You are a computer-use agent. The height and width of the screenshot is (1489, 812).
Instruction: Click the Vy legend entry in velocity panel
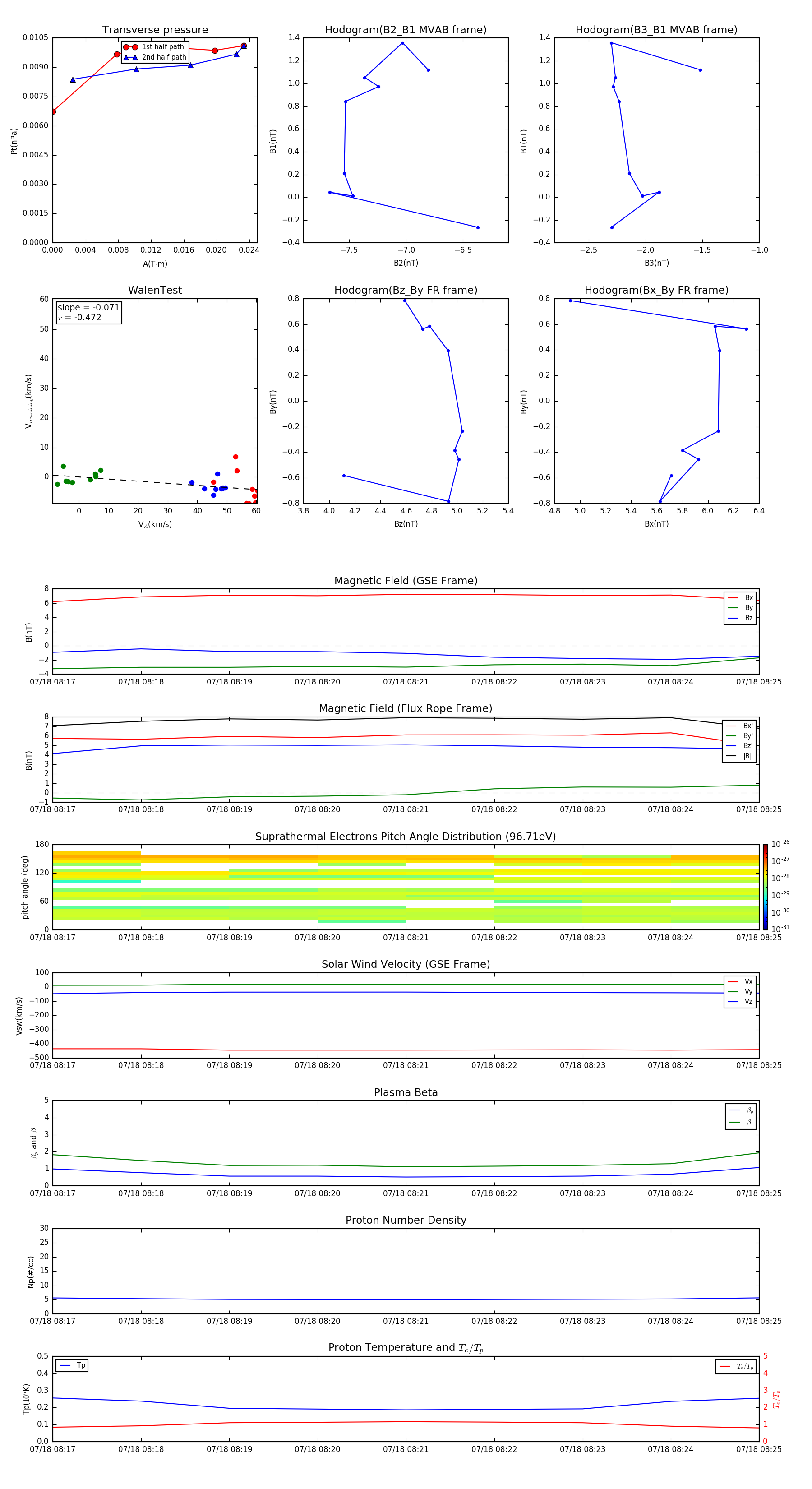coord(741,991)
